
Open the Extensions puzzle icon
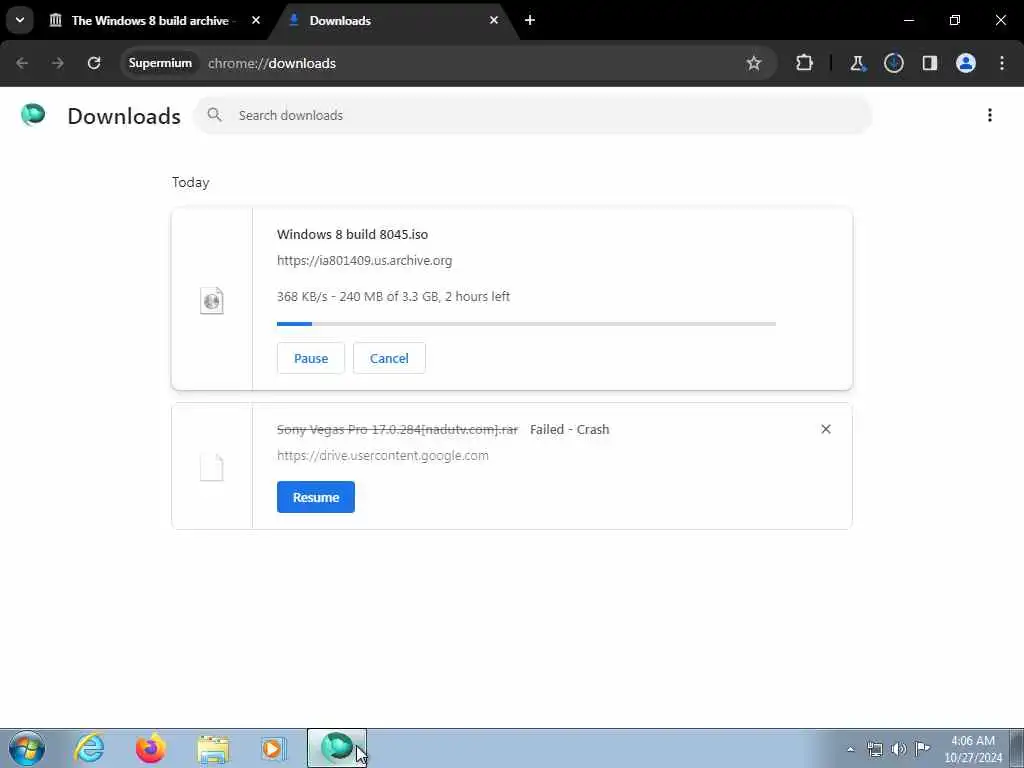(805, 63)
